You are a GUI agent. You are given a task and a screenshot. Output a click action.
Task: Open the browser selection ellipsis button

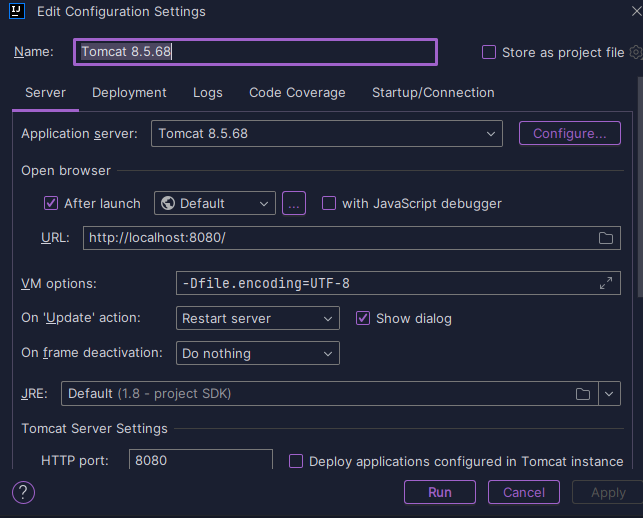(294, 203)
